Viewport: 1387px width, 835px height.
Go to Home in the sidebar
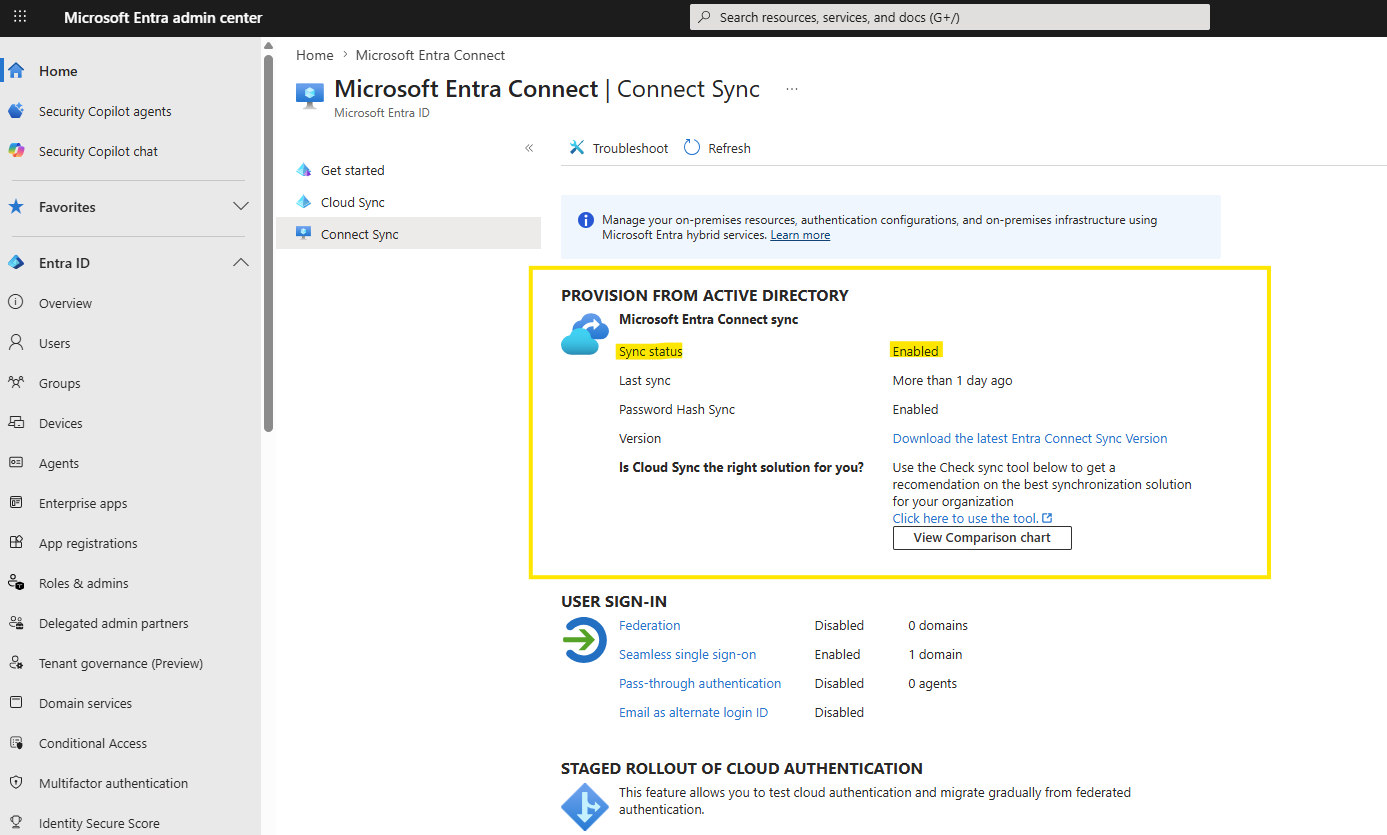pyautogui.click(x=58, y=71)
